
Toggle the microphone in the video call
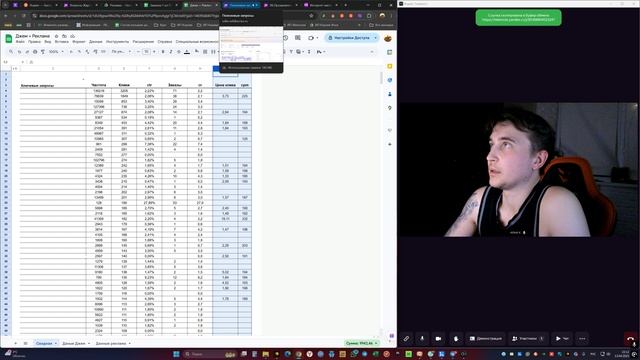point(422,338)
